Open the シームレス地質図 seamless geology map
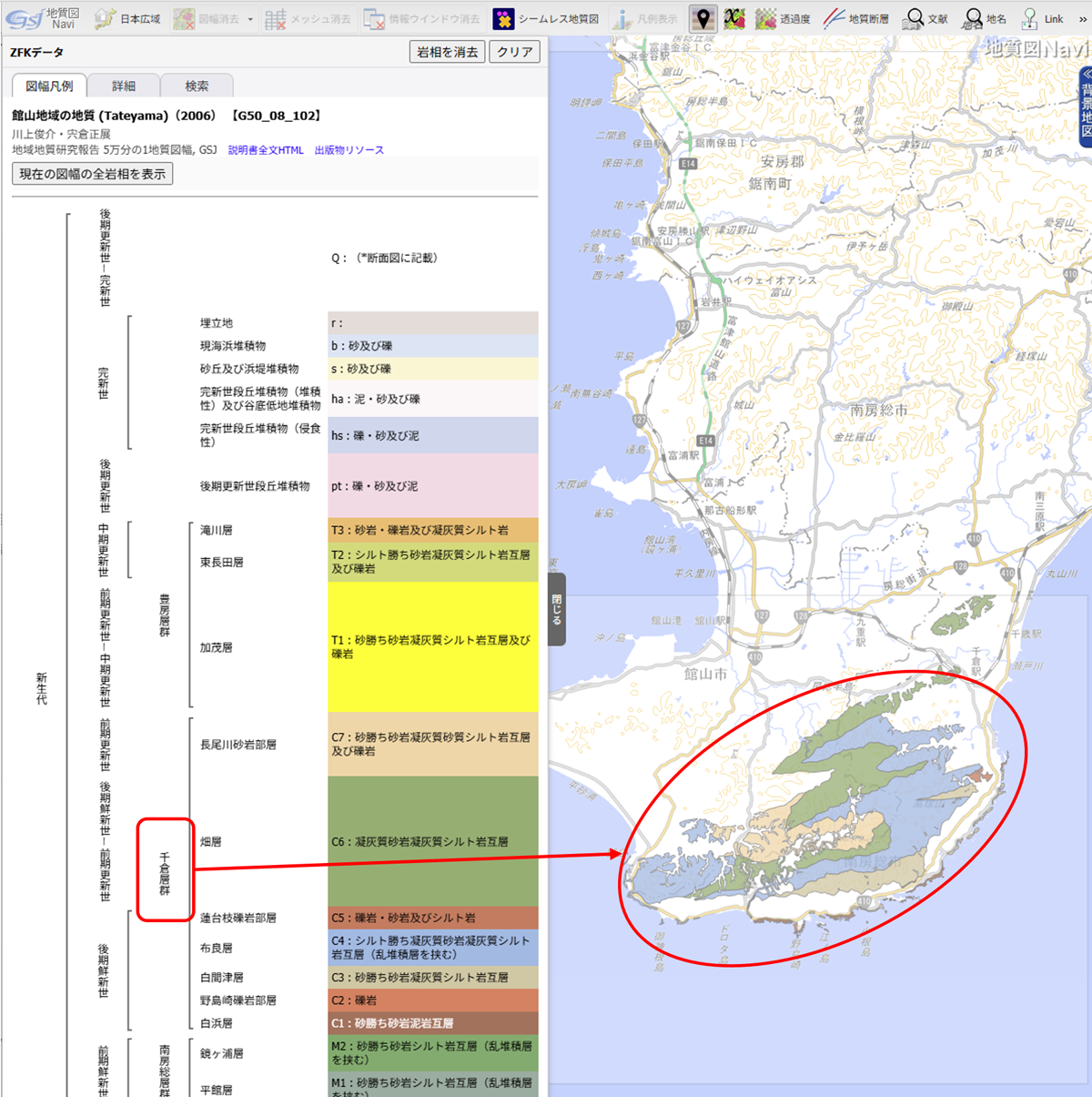This screenshot has width=1092, height=1097. pyautogui.click(x=546, y=18)
